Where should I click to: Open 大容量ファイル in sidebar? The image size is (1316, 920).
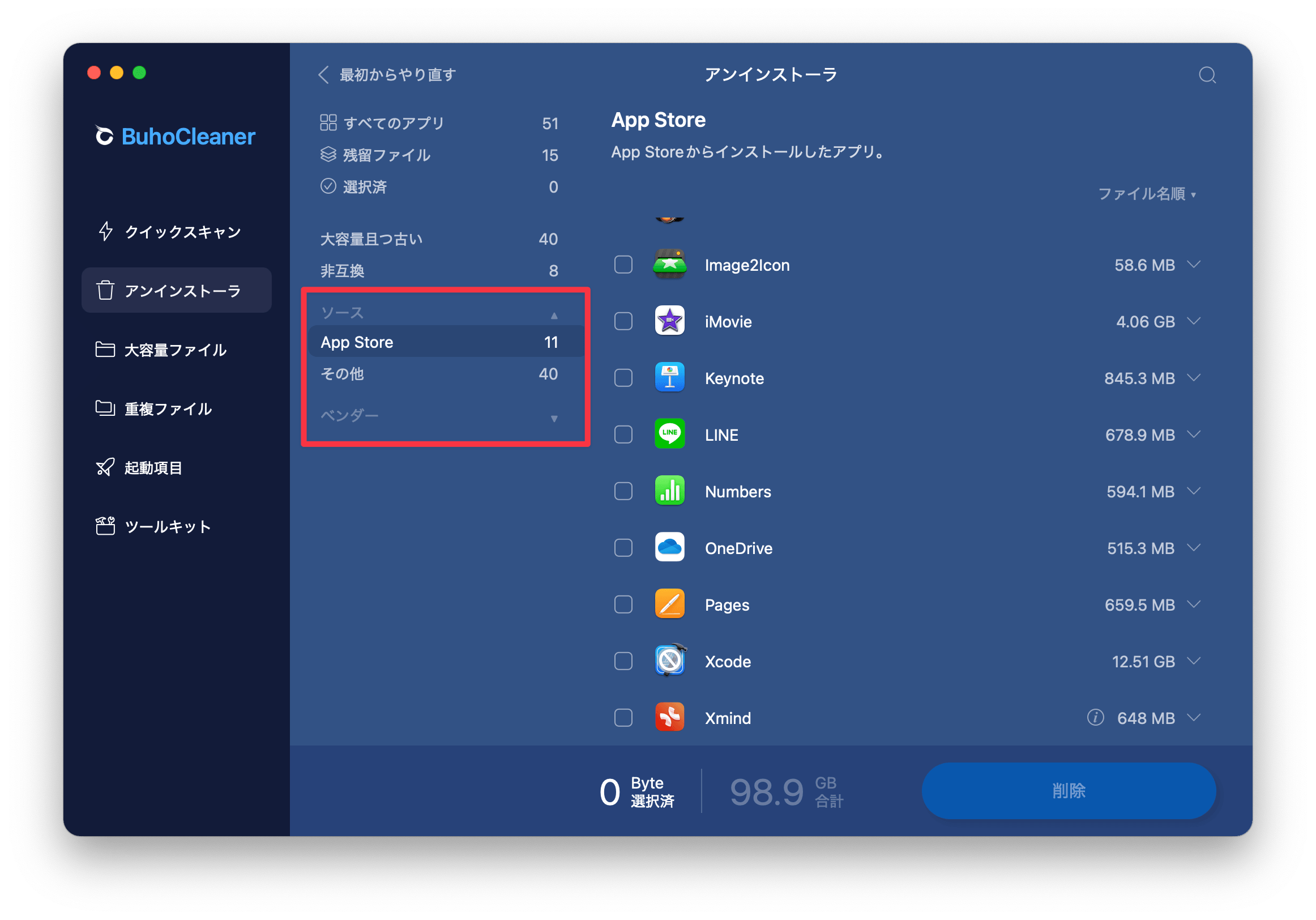(x=177, y=350)
